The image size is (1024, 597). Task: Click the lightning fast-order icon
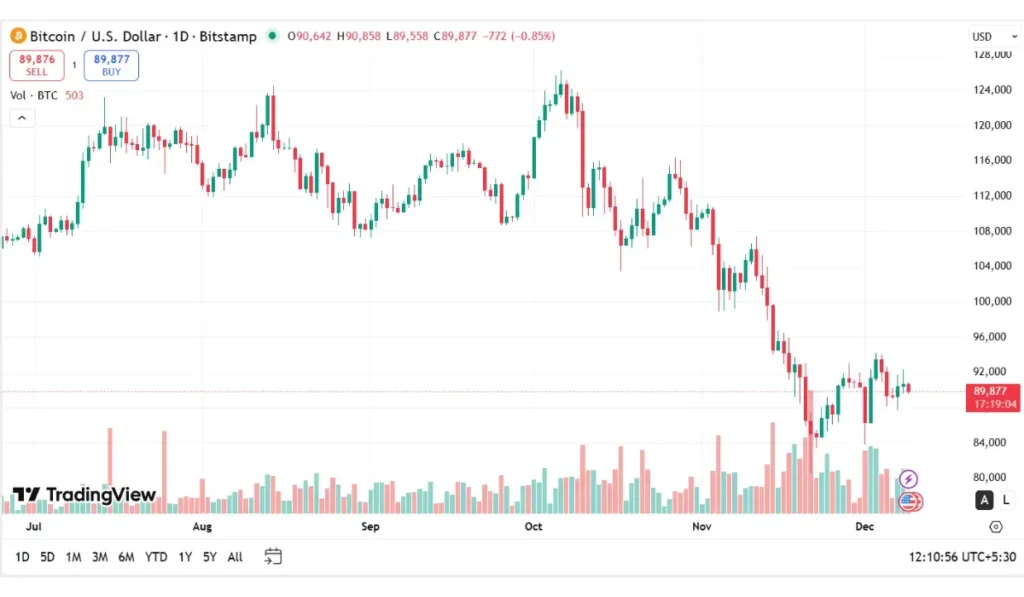pyautogui.click(x=908, y=478)
